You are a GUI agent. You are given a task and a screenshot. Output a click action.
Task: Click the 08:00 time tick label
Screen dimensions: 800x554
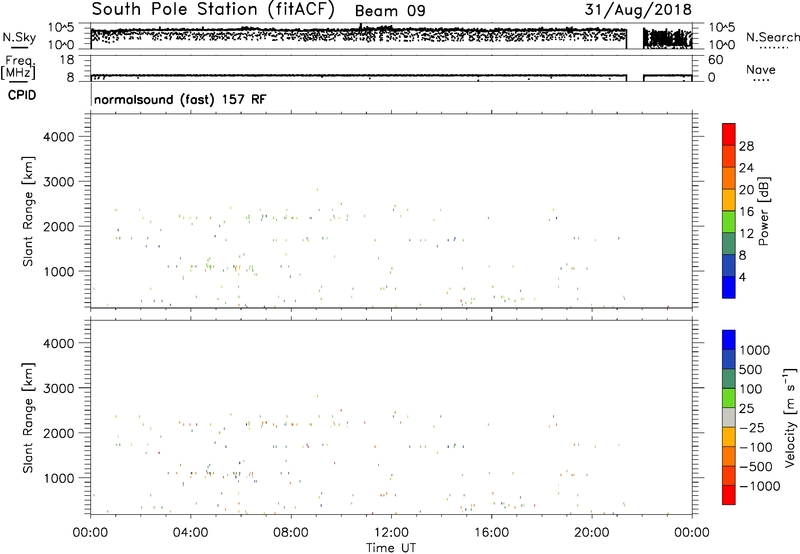[x=291, y=533]
